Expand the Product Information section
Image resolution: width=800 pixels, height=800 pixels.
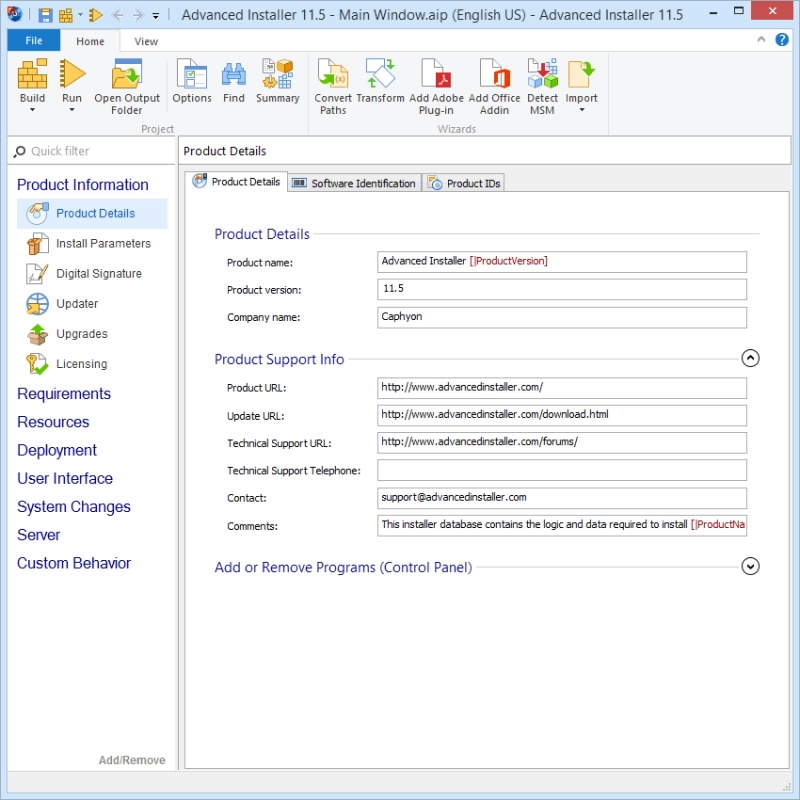[x=83, y=185]
